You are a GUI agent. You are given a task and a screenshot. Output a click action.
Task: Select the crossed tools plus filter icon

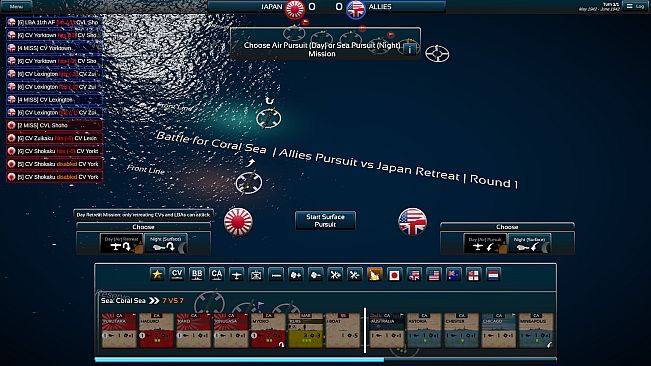335,274
